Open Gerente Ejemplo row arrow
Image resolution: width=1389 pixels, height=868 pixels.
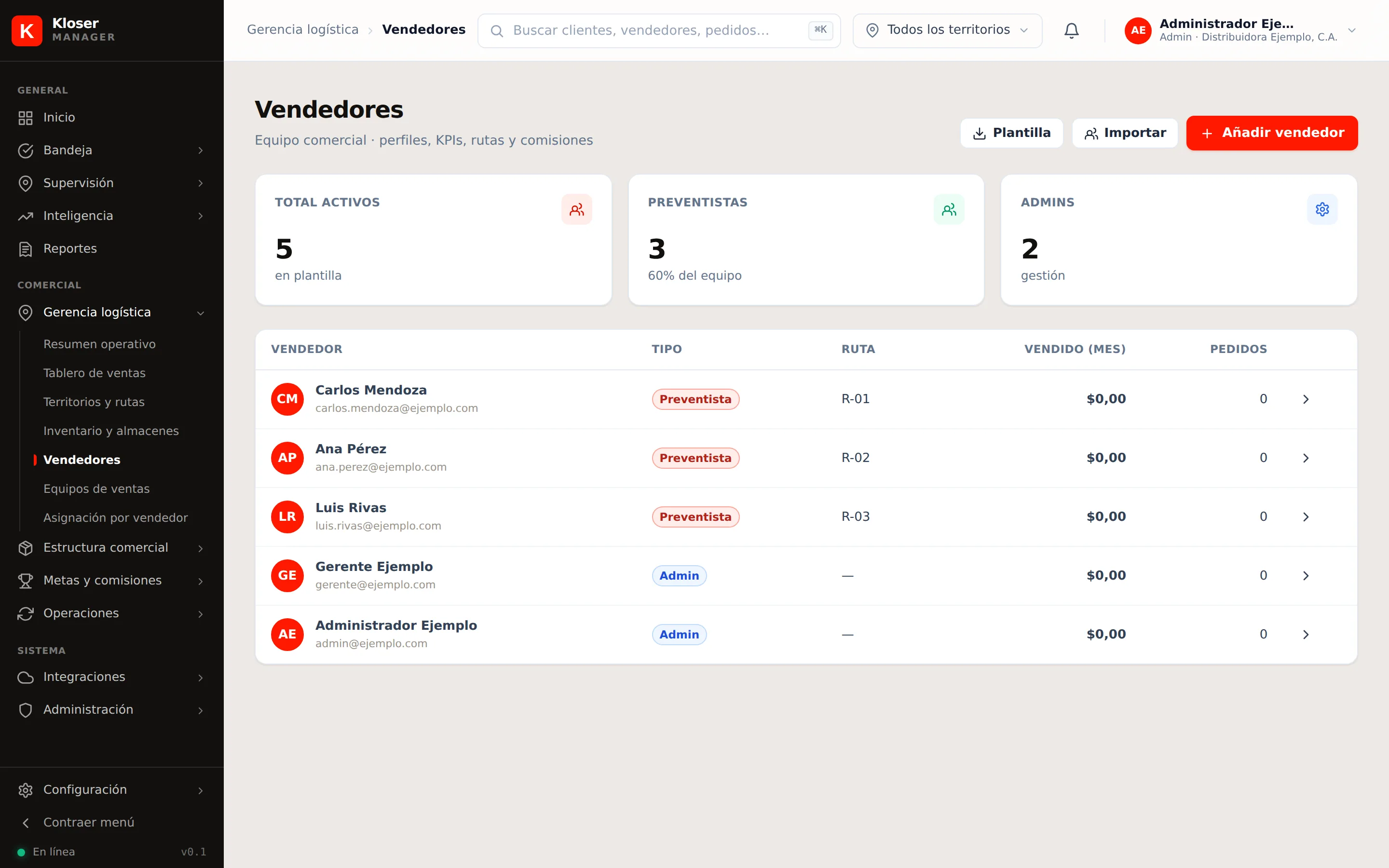tap(1306, 576)
